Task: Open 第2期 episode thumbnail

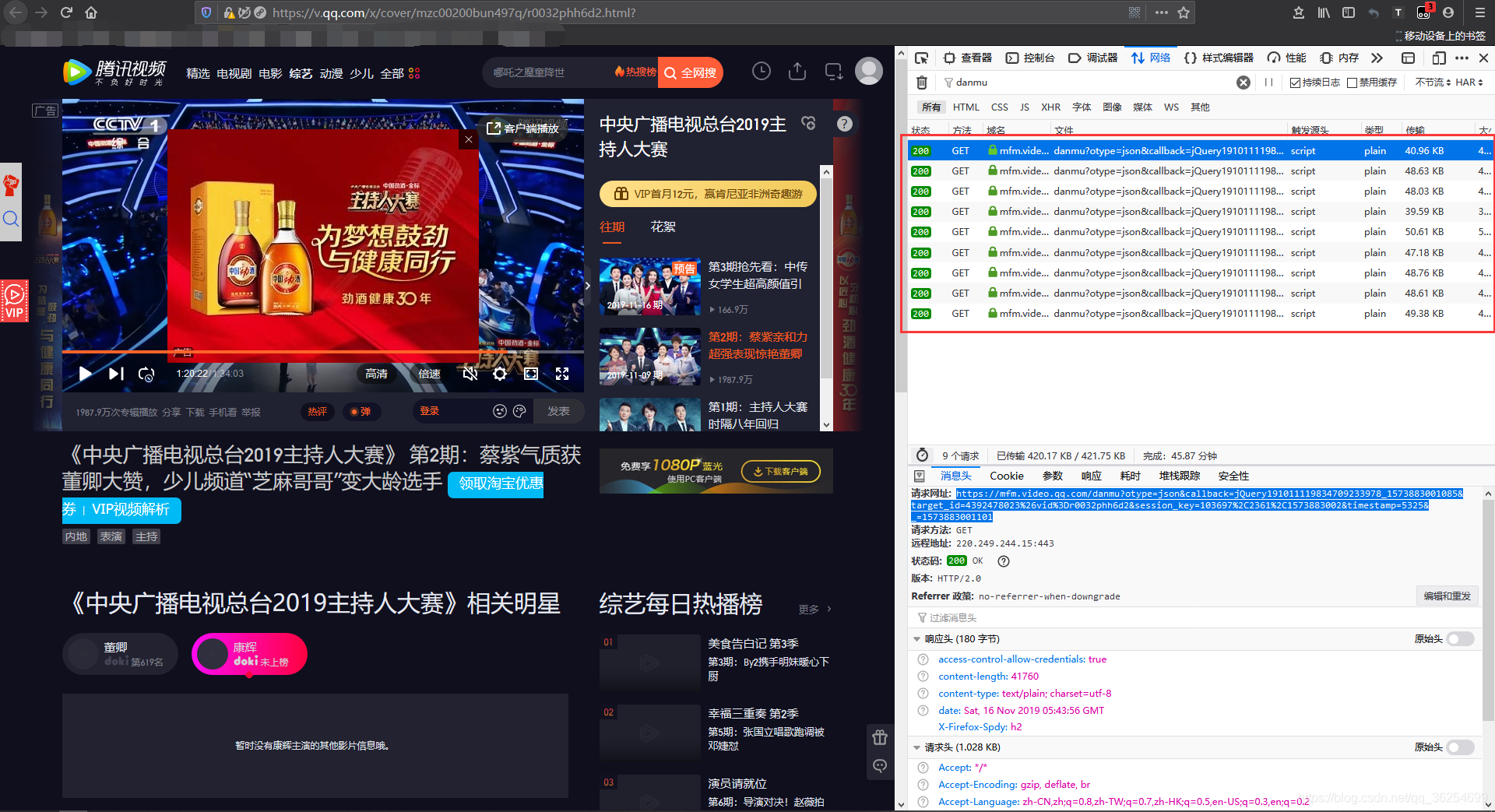Action: [x=650, y=357]
